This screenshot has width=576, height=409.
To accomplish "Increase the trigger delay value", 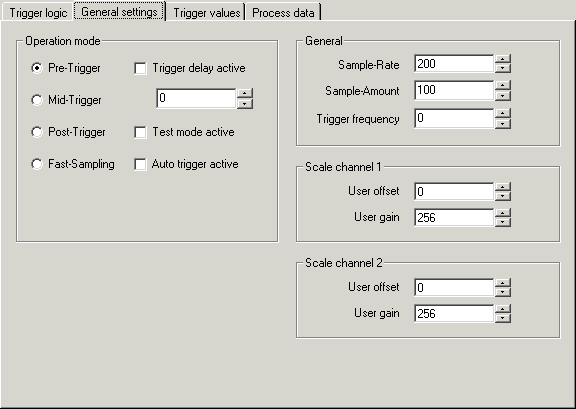I will coord(245,93).
